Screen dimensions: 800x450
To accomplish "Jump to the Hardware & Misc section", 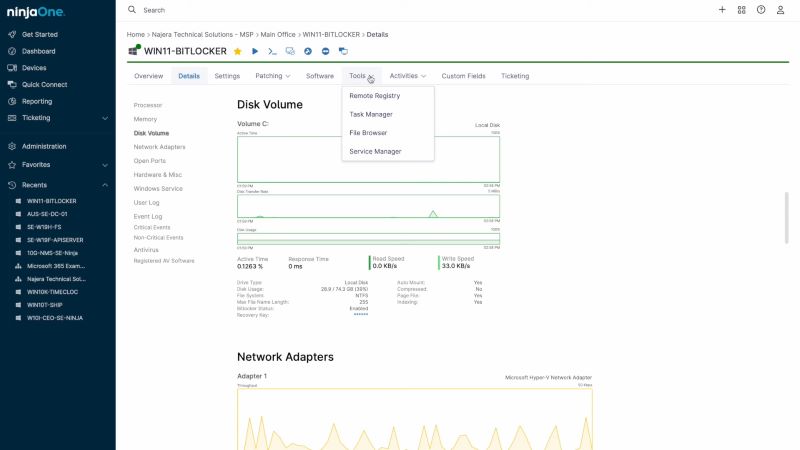I will point(158,174).
